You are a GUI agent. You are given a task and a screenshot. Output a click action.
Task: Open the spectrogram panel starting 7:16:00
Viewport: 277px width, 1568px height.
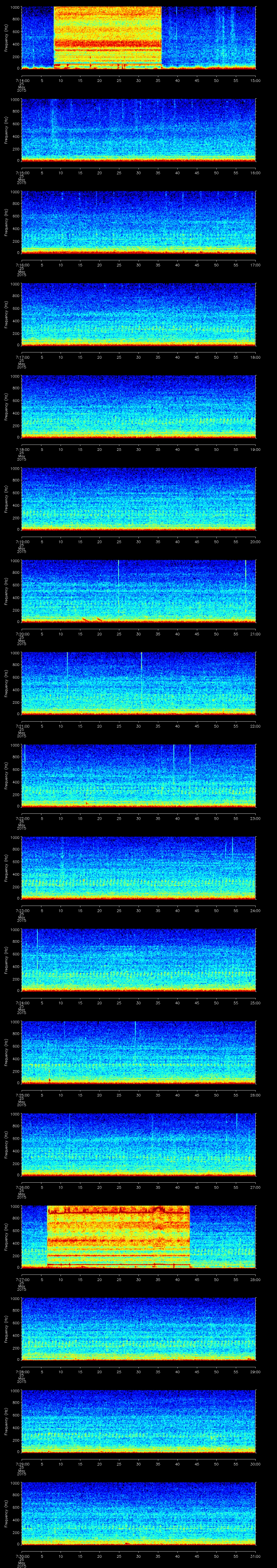point(138,222)
